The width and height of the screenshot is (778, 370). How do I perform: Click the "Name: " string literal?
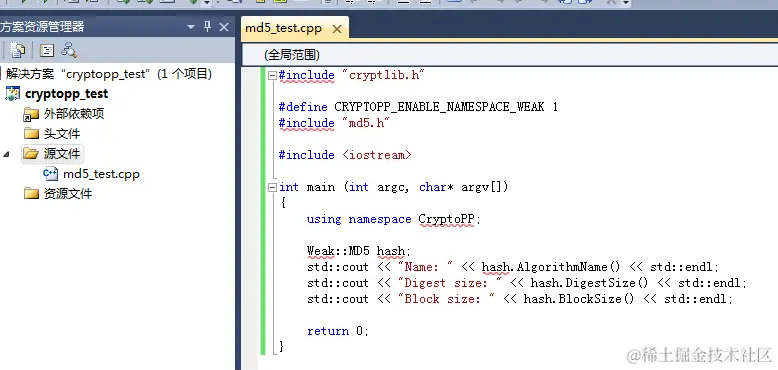click(x=425, y=267)
